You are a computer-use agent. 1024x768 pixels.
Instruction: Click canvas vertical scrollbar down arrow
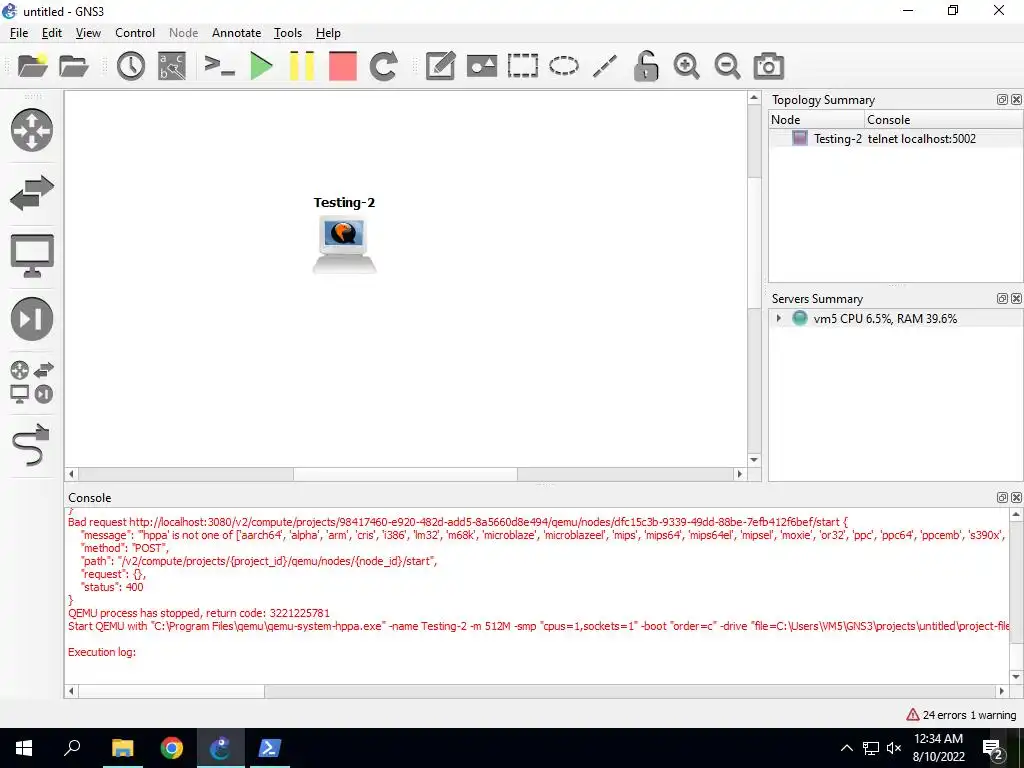754,460
